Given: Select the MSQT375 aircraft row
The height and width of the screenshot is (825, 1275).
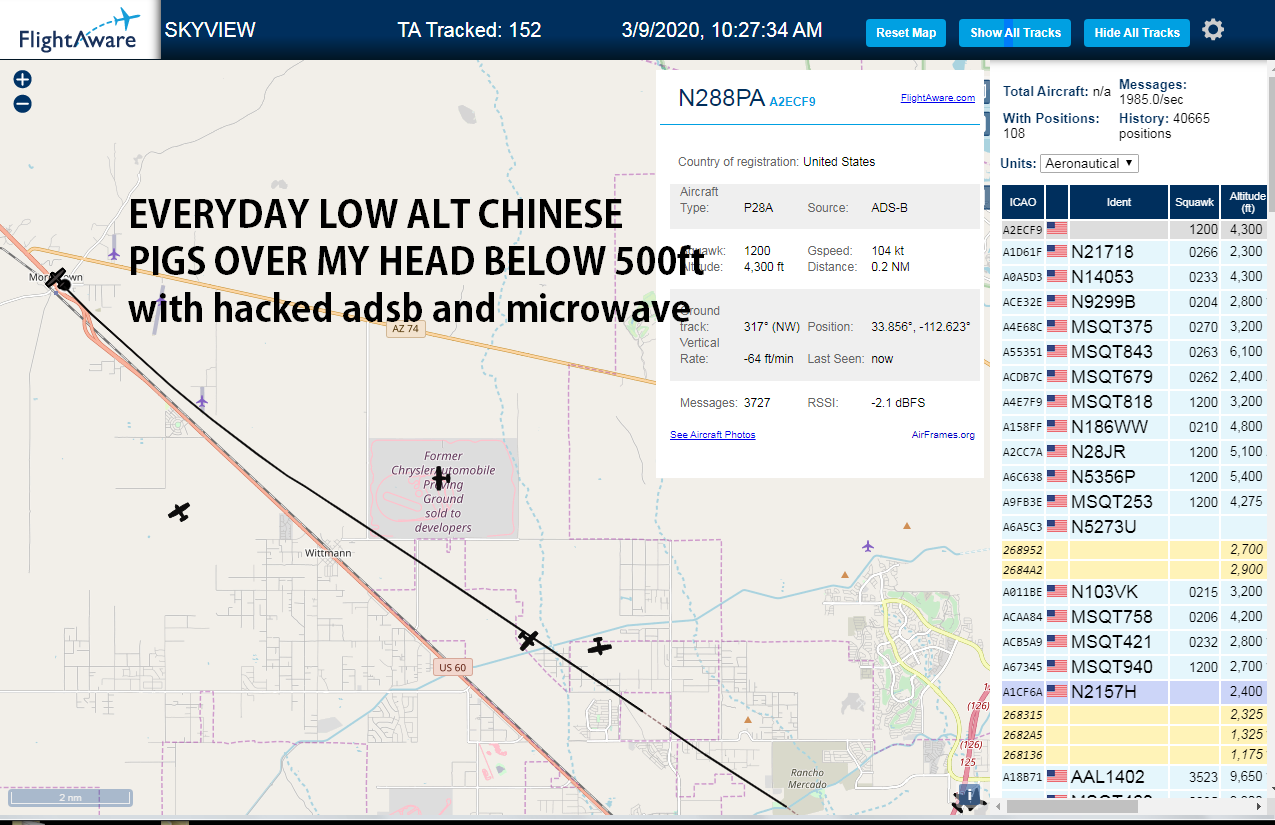Looking at the screenshot, I should [1135, 326].
